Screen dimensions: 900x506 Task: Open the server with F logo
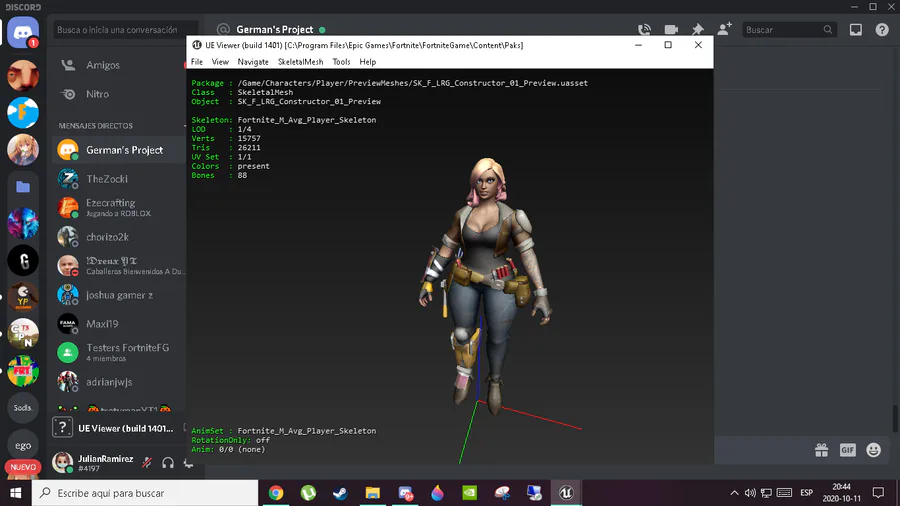[23, 112]
